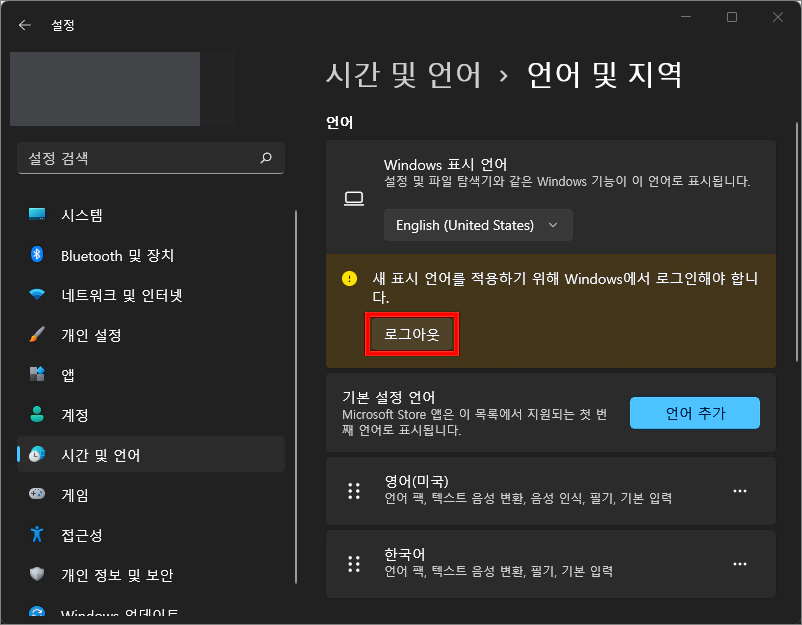Click the 설정 검색 search field
This screenshot has height=625, width=802.
click(x=151, y=158)
